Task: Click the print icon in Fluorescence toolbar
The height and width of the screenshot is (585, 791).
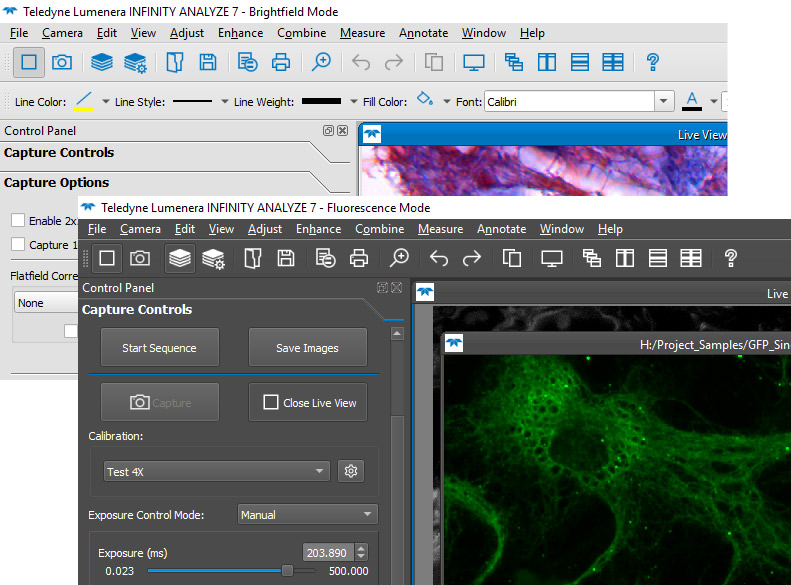Action: pos(359,258)
